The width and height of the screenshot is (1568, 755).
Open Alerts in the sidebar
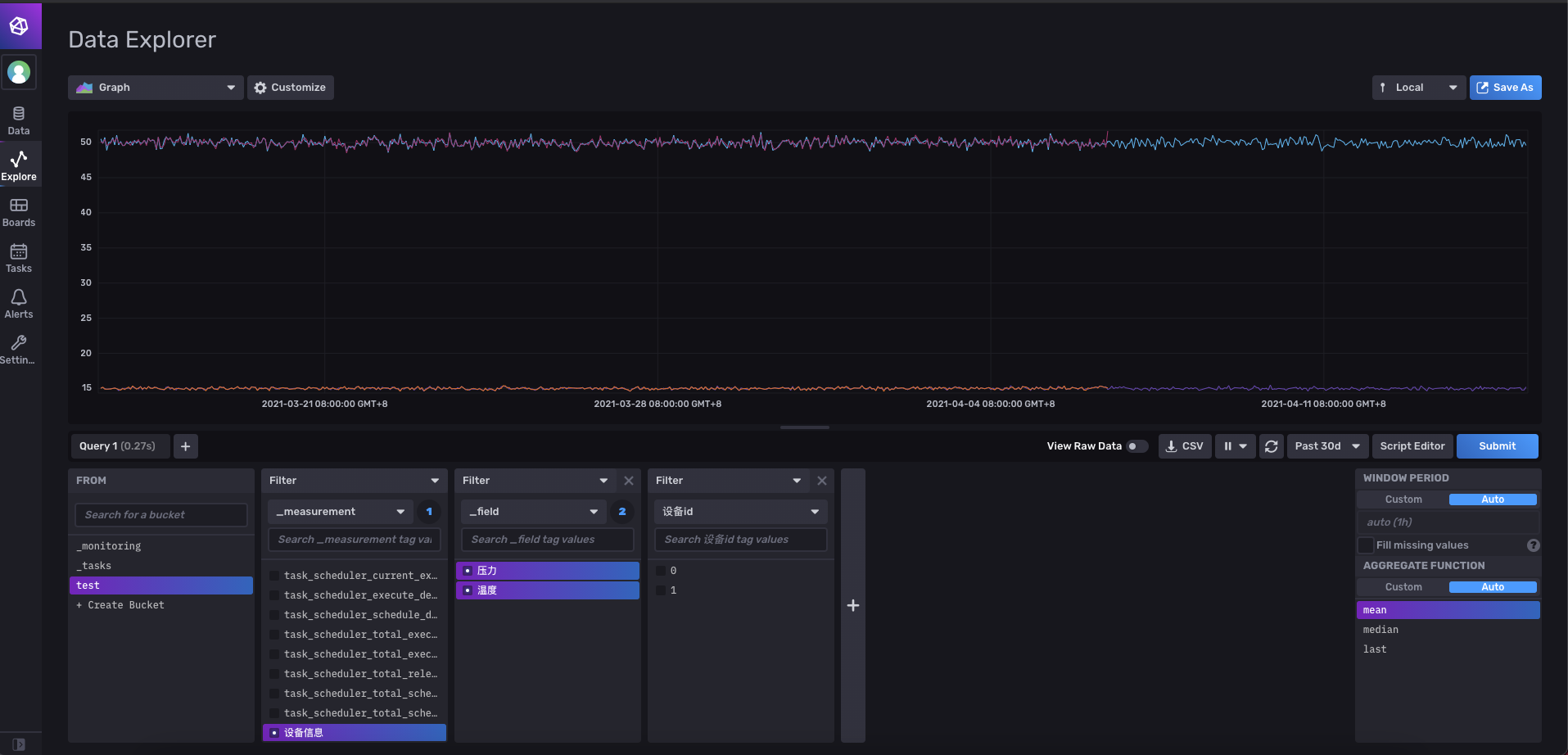19,304
